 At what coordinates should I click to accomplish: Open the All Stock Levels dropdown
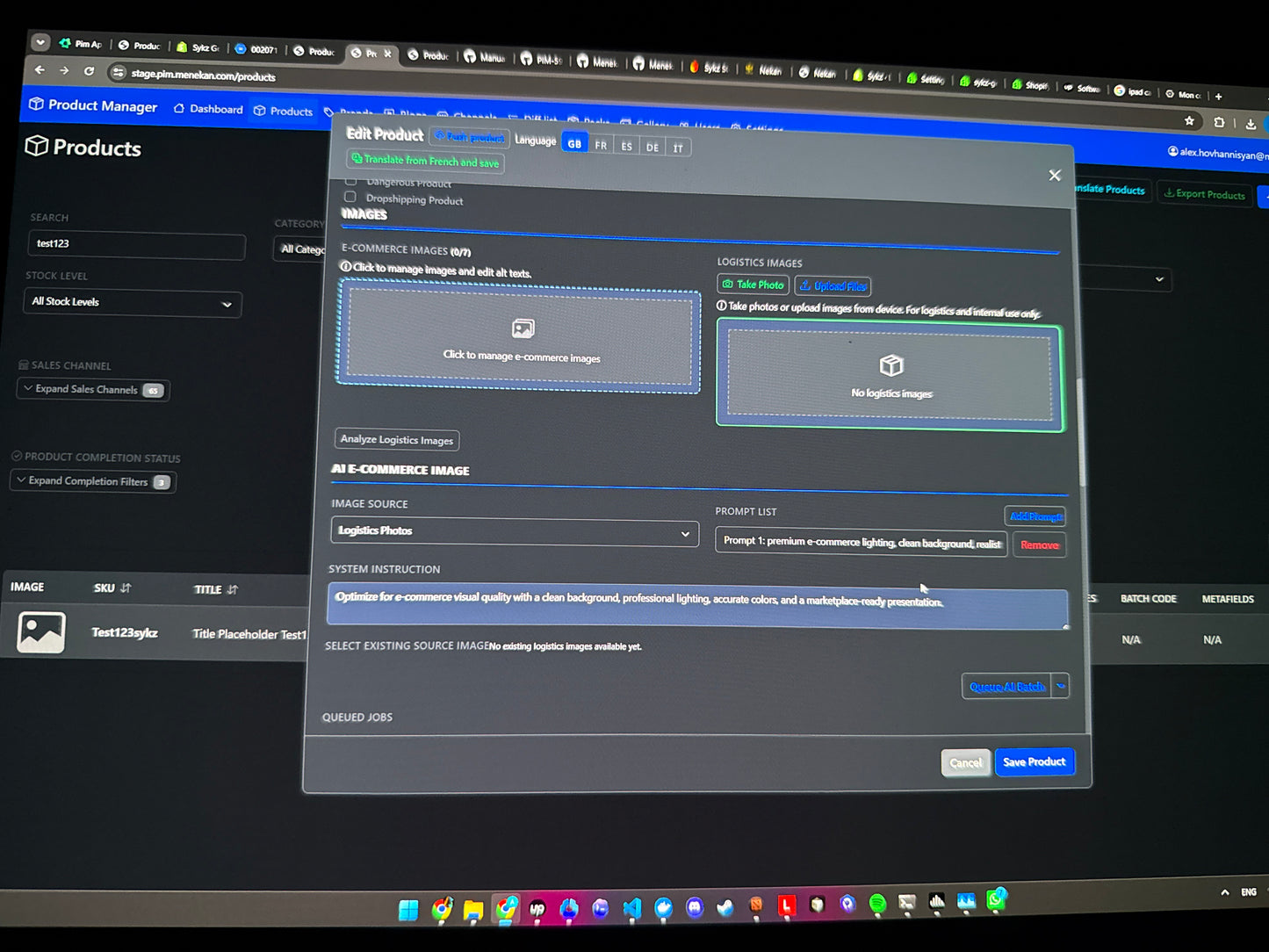[133, 303]
